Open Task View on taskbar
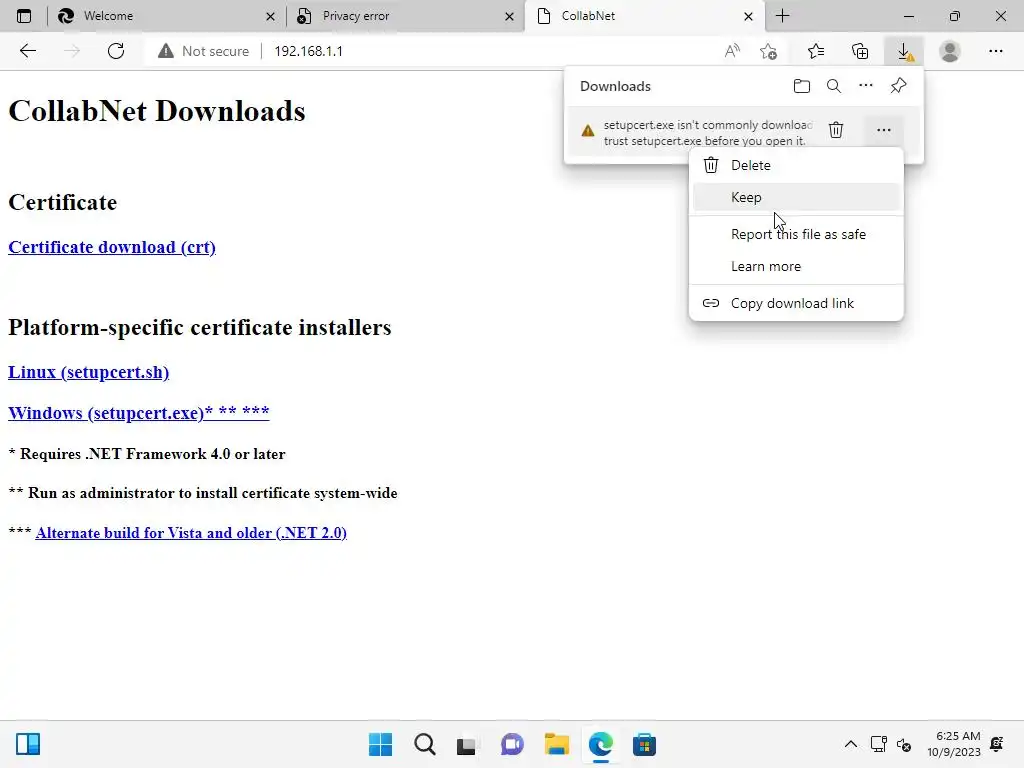This screenshot has width=1024, height=768. (x=466, y=744)
